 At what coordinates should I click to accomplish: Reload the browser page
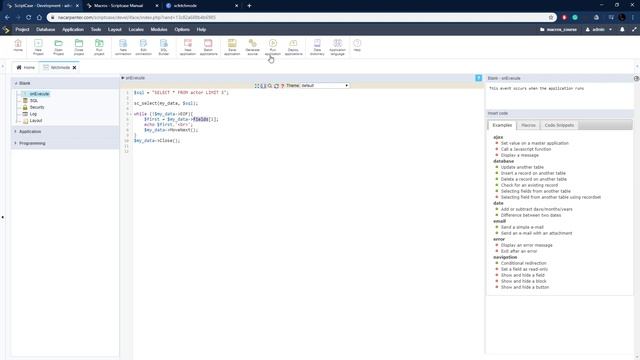29,18
